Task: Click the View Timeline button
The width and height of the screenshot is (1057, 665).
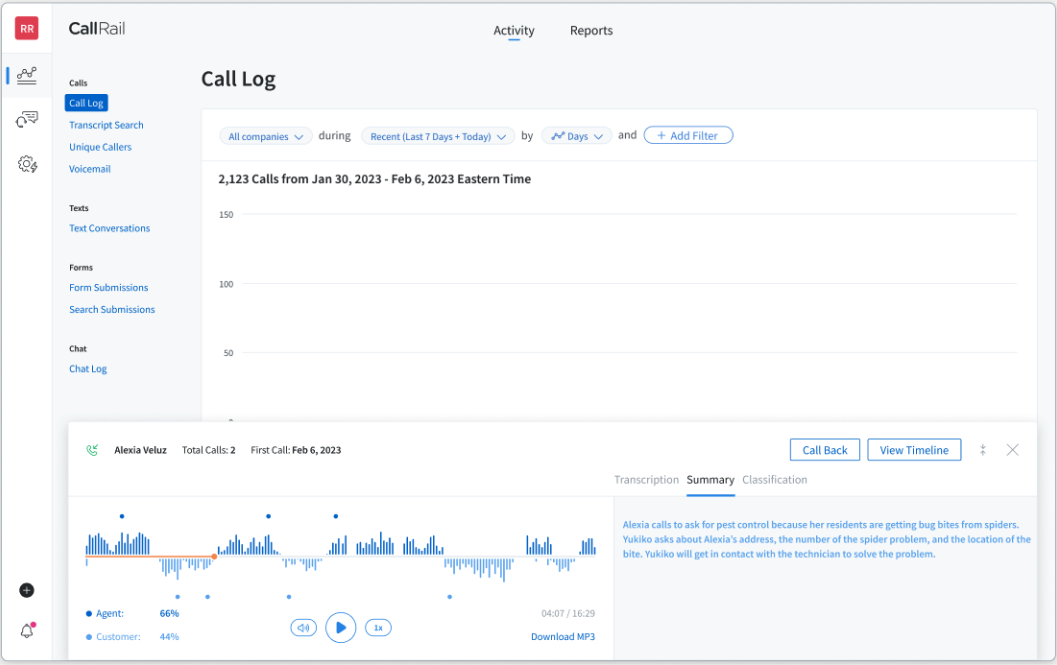Action: point(913,450)
